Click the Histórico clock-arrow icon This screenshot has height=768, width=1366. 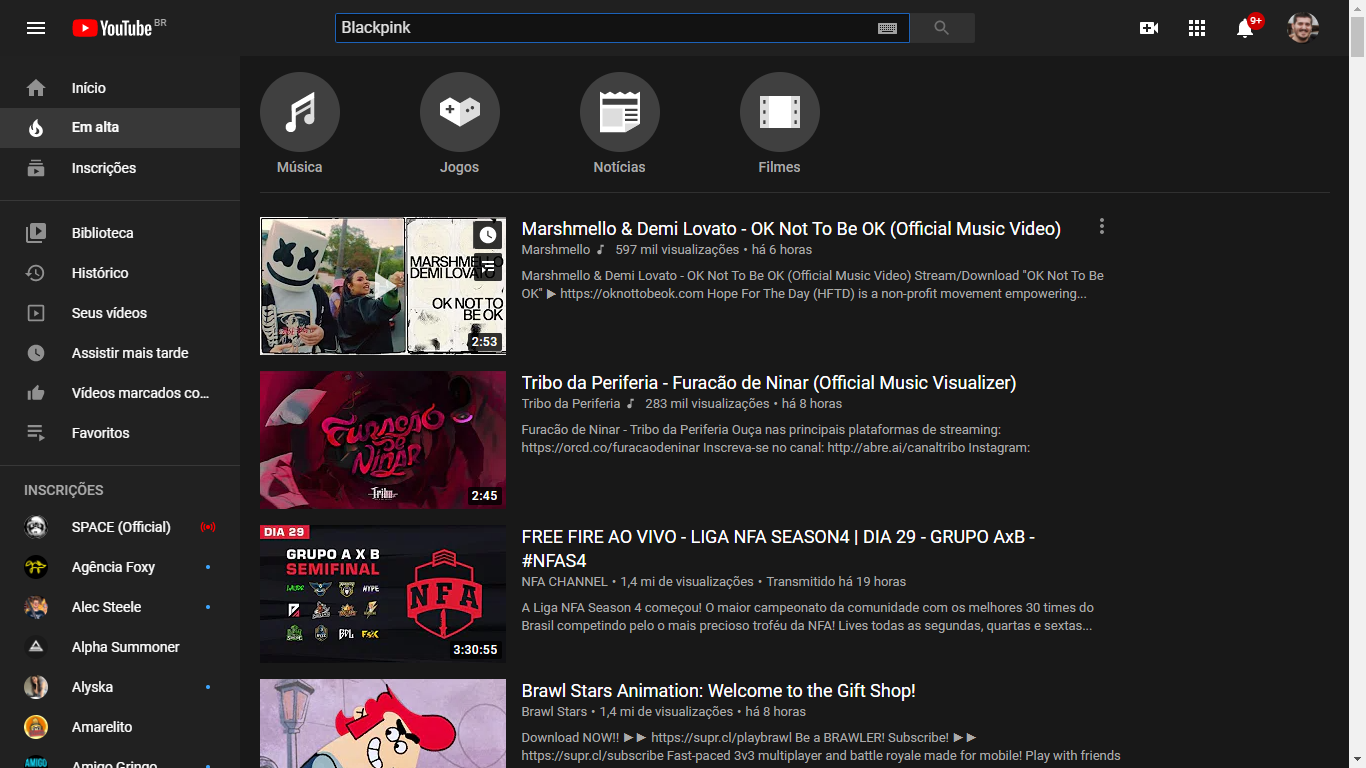(x=36, y=273)
